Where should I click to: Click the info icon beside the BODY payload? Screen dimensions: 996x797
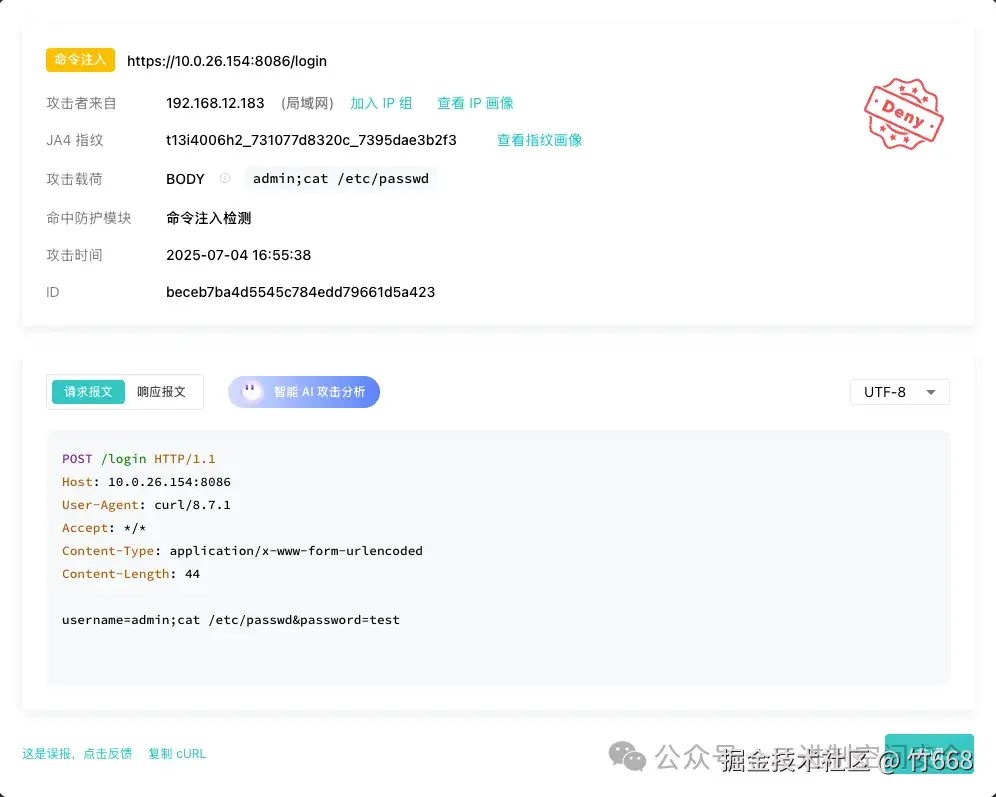[x=227, y=179]
